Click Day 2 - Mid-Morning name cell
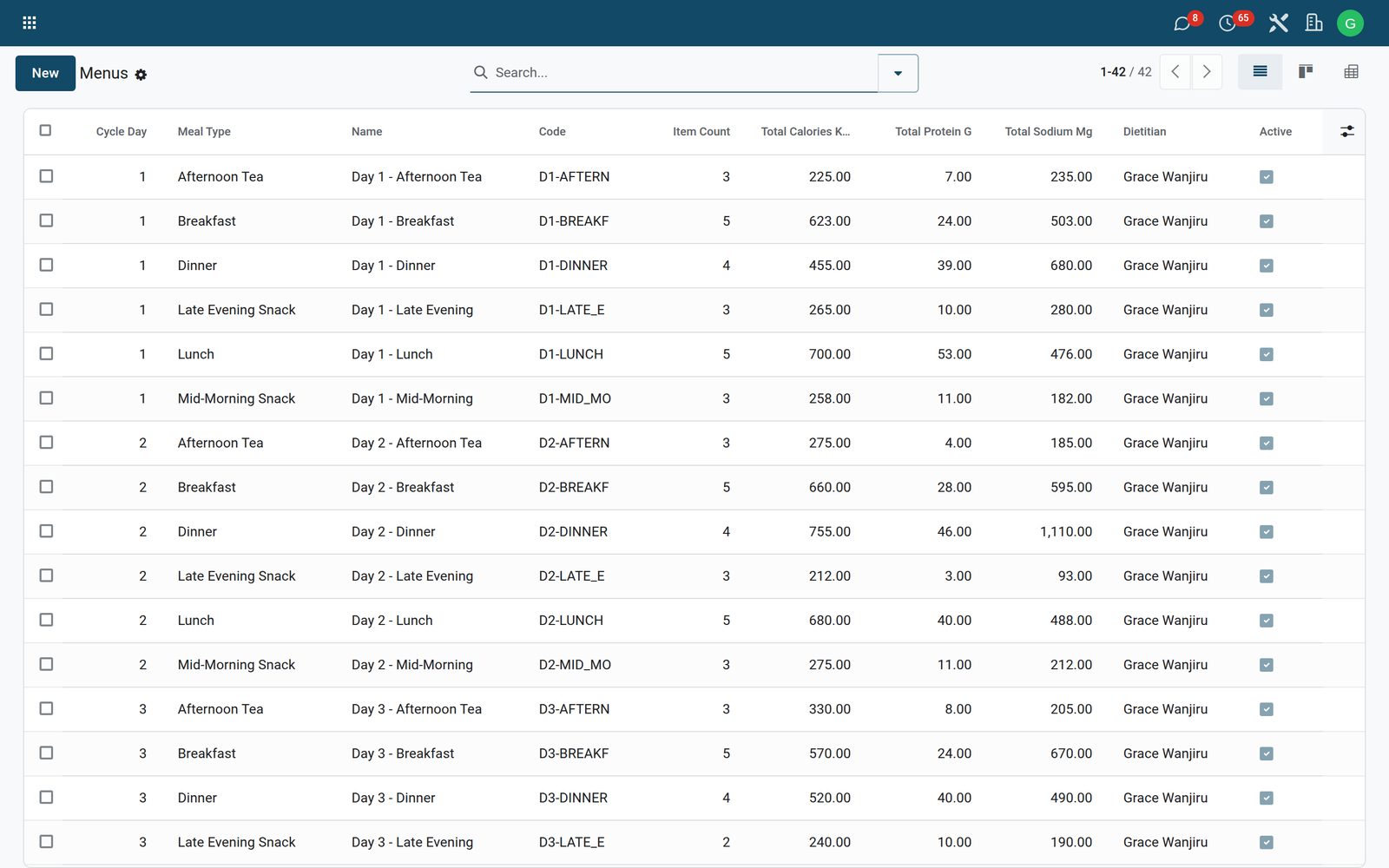Viewport: 1389px width, 868px height. (x=411, y=665)
